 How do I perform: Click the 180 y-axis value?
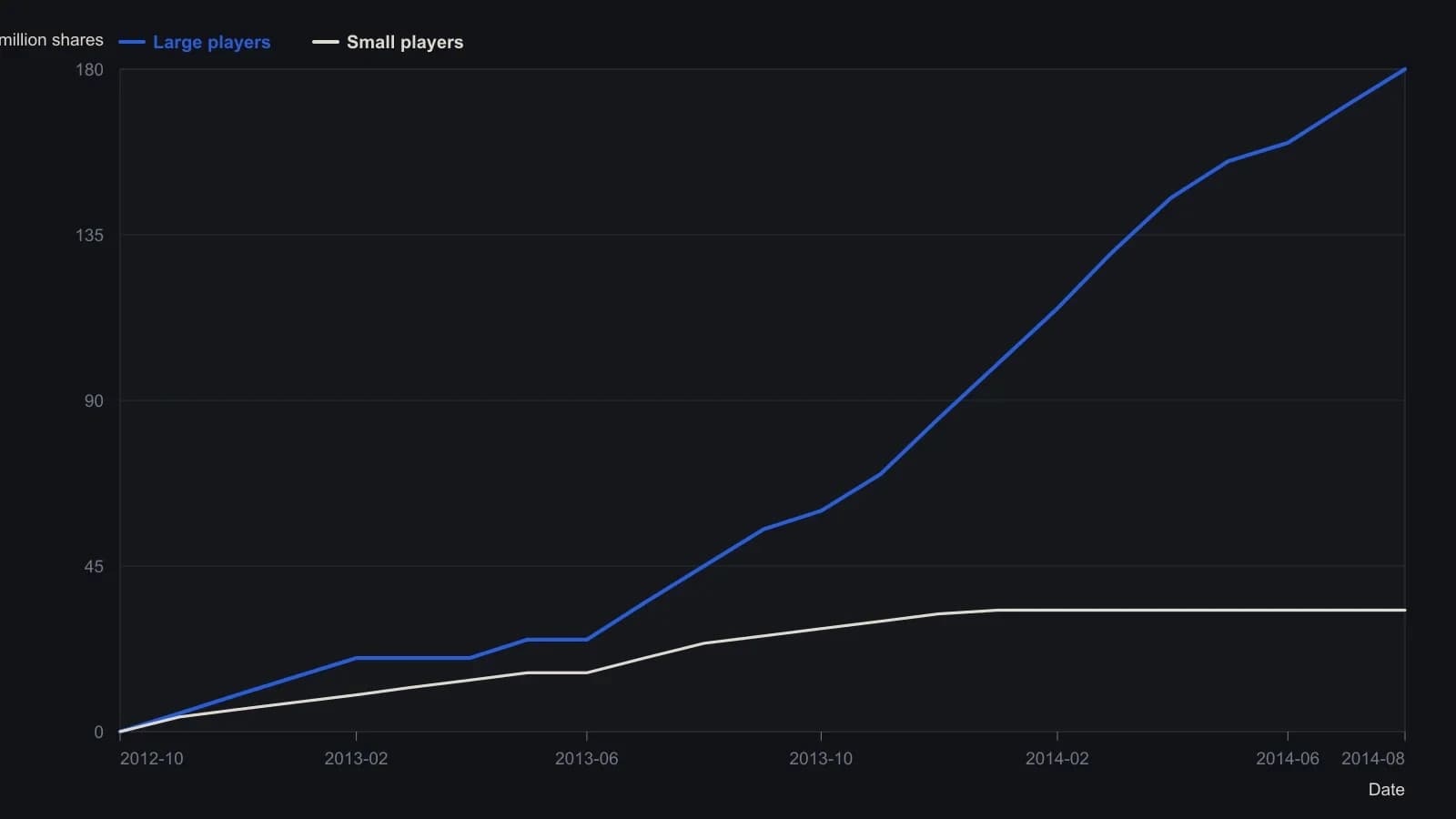click(x=89, y=70)
